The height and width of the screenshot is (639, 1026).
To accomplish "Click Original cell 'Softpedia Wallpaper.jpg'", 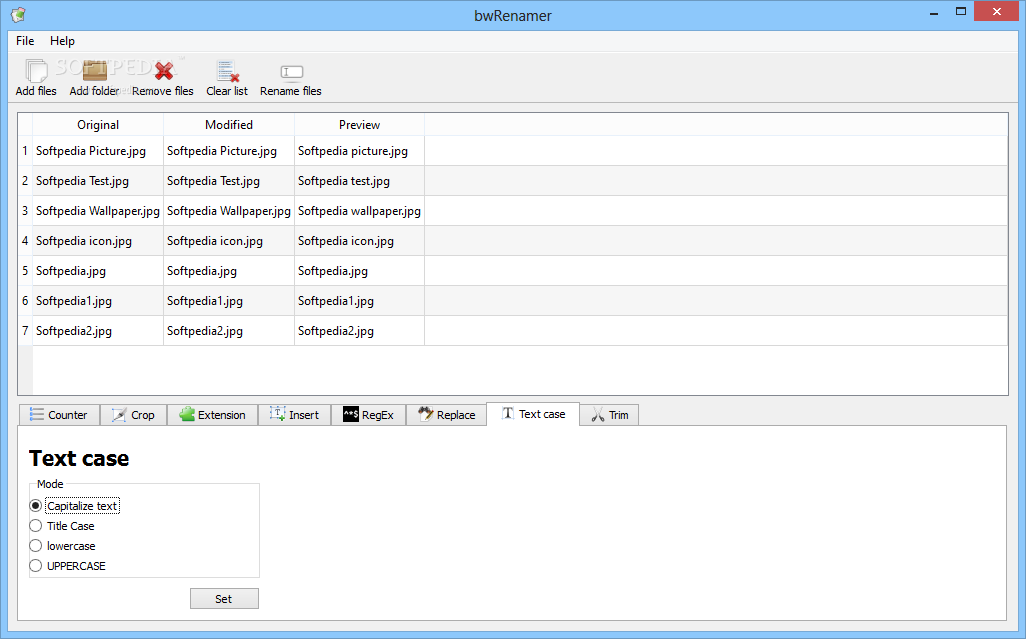I will [98, 211].
